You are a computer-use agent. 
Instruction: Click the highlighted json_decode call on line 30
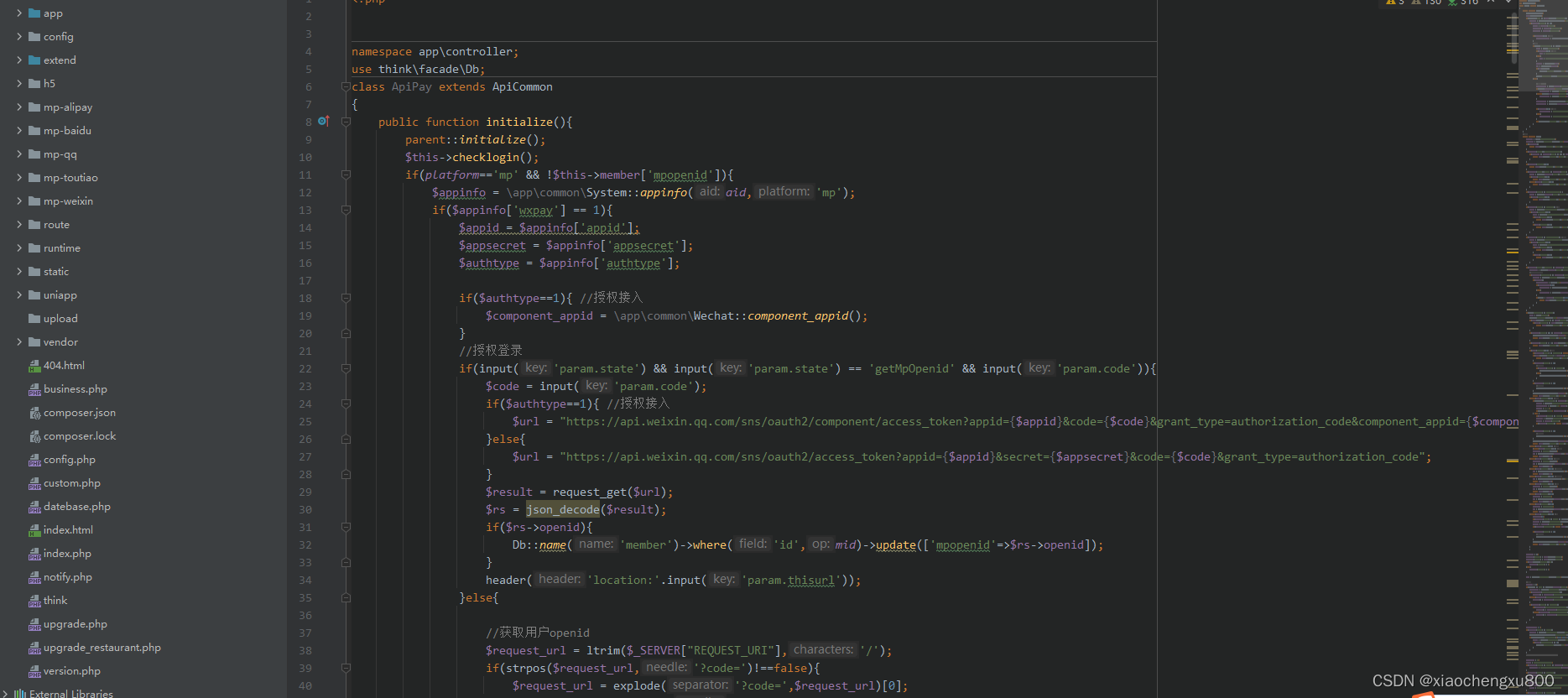click(x=563, y=509)
